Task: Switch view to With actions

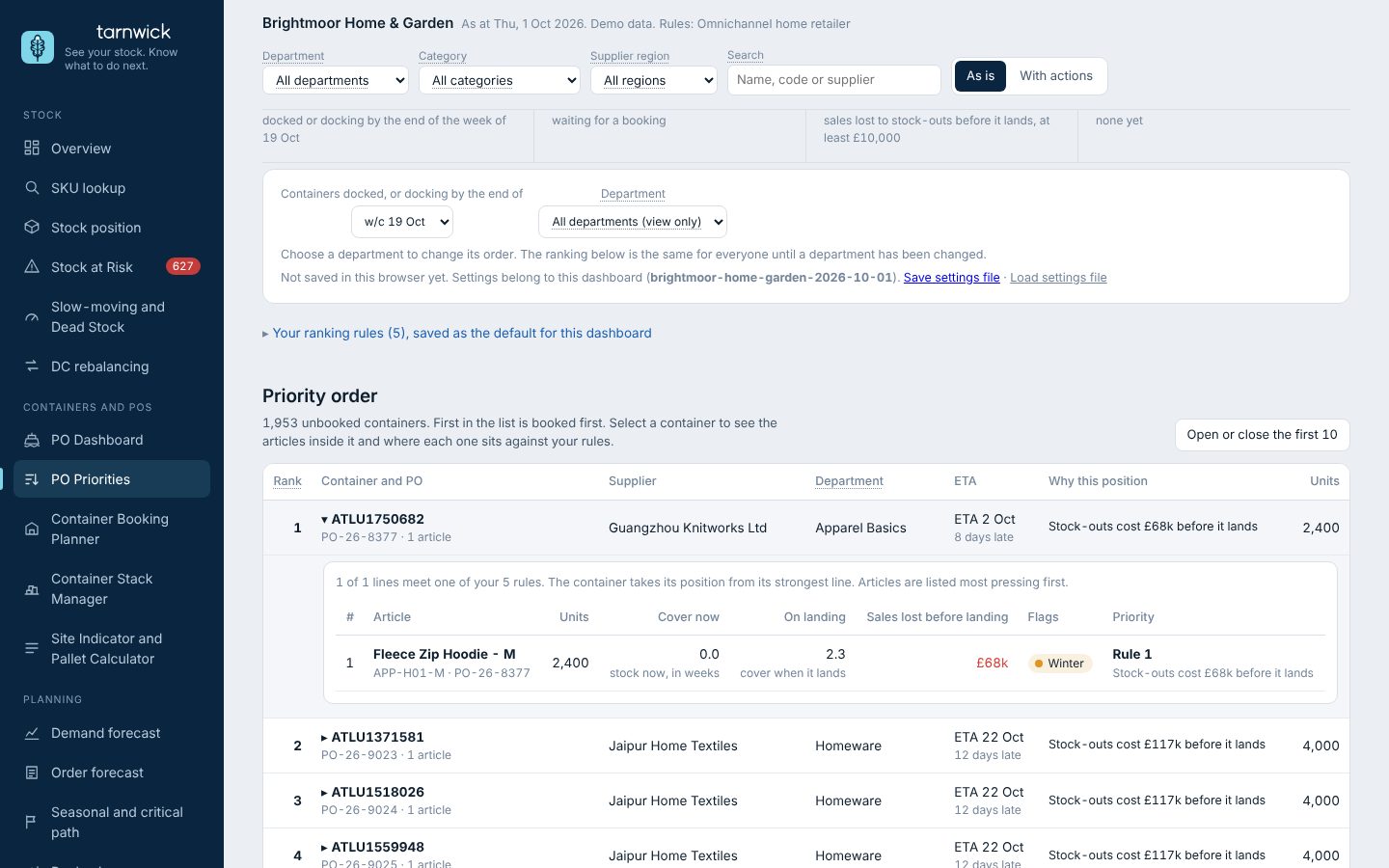Action: pos(1056,76)
